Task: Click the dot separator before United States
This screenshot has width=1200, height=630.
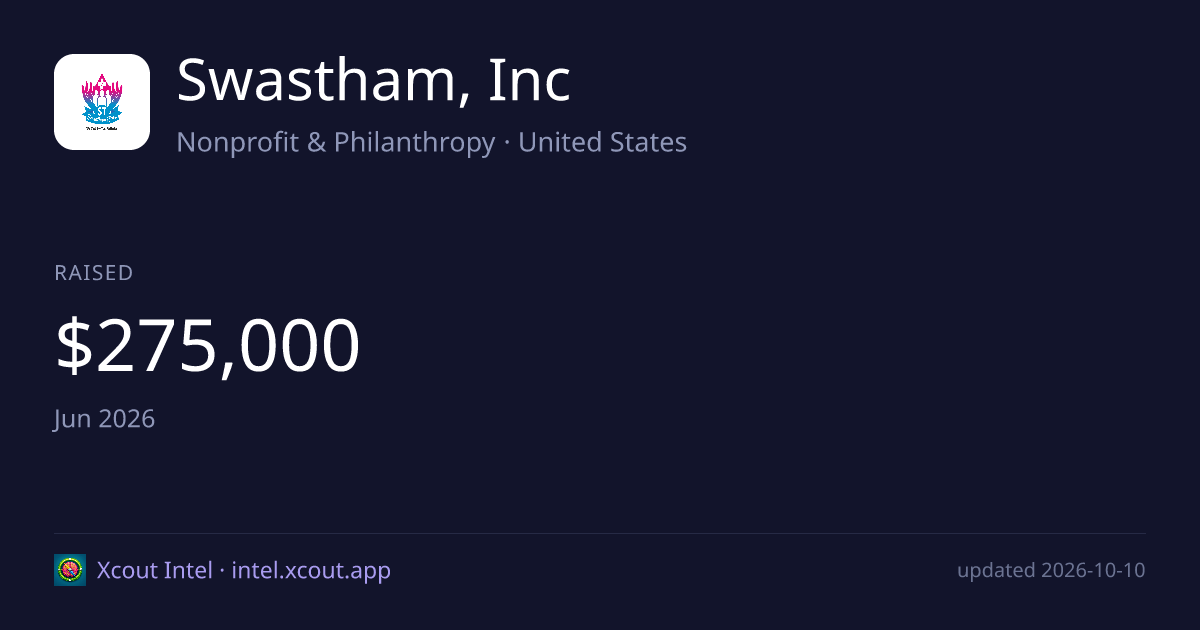Action: (507, 143)
